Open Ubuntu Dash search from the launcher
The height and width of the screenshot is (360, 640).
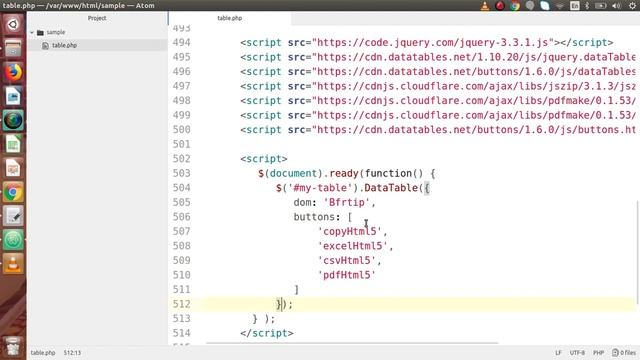(13, 24)
